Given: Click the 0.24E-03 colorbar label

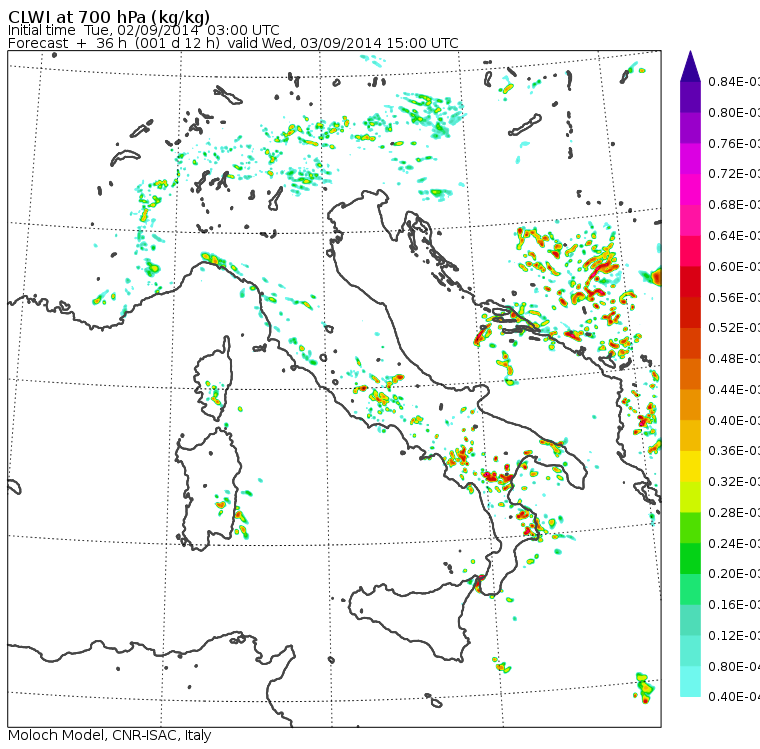Looking at the screenshot, I should [734, 543].
